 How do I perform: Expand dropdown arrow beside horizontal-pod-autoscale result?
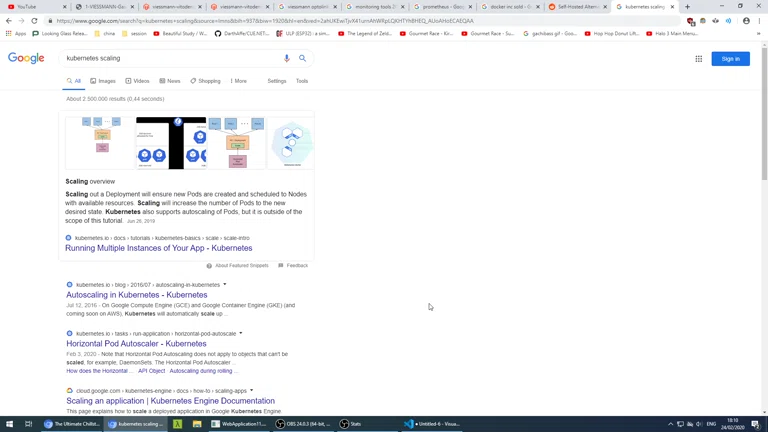pyautogui.click(x=241, y=333)
